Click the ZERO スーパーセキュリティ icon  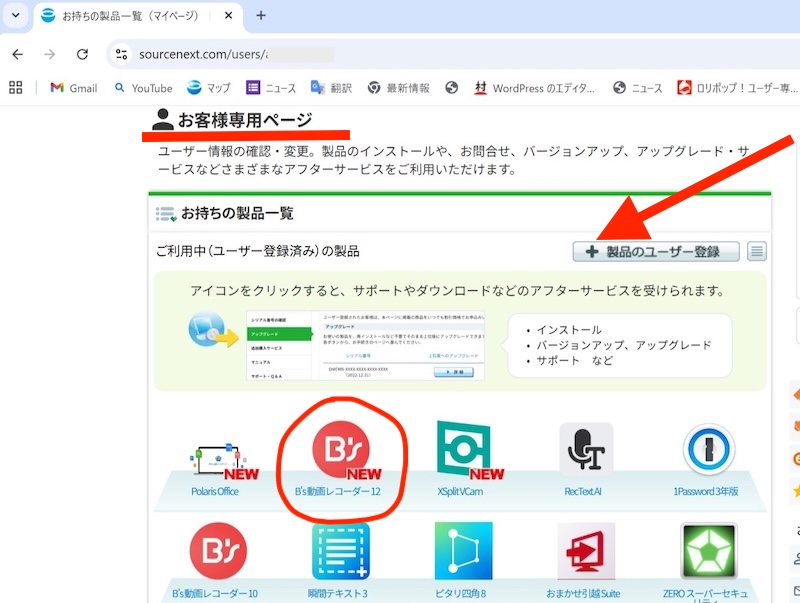coord(708,552)
